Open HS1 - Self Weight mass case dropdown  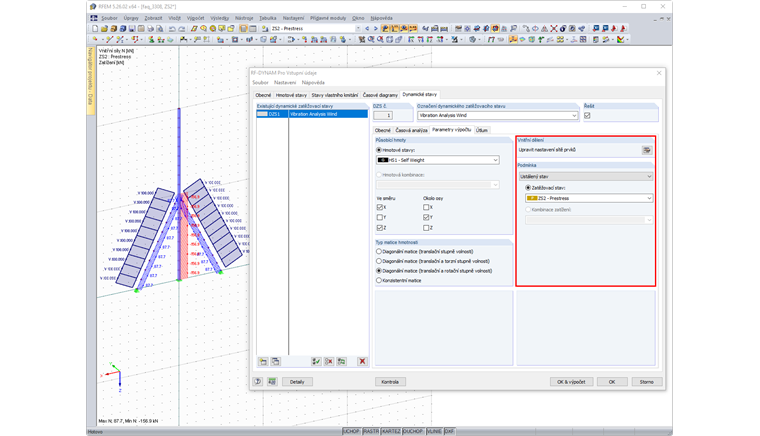coord(438,160)
